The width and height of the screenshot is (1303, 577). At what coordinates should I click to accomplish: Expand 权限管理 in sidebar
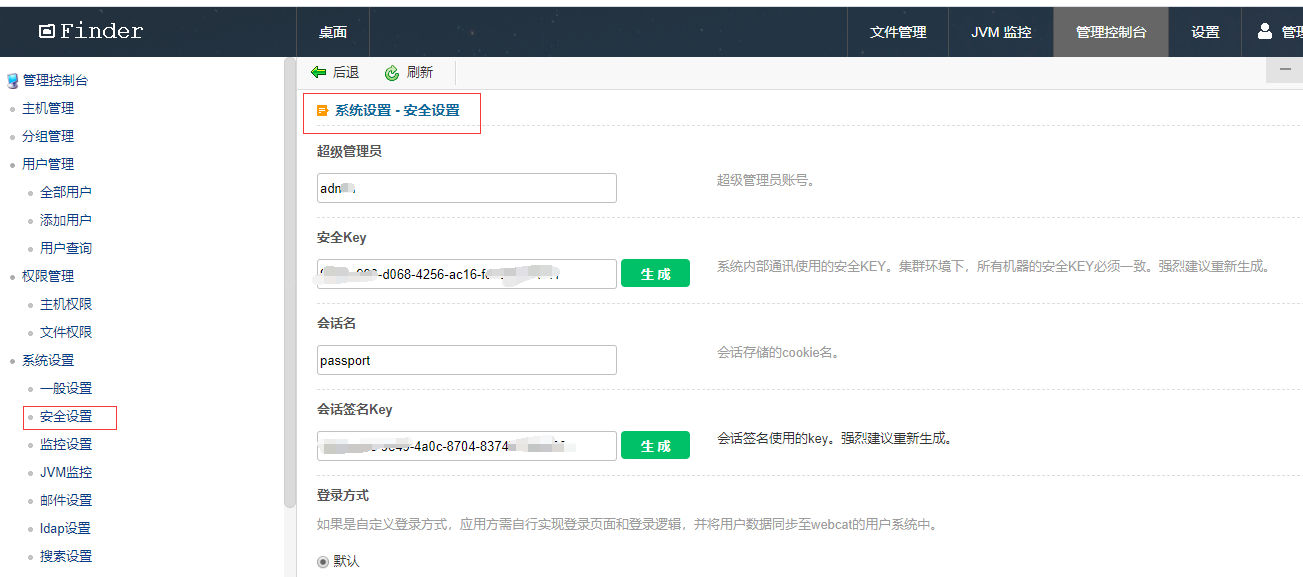click(x=48, y=276)
